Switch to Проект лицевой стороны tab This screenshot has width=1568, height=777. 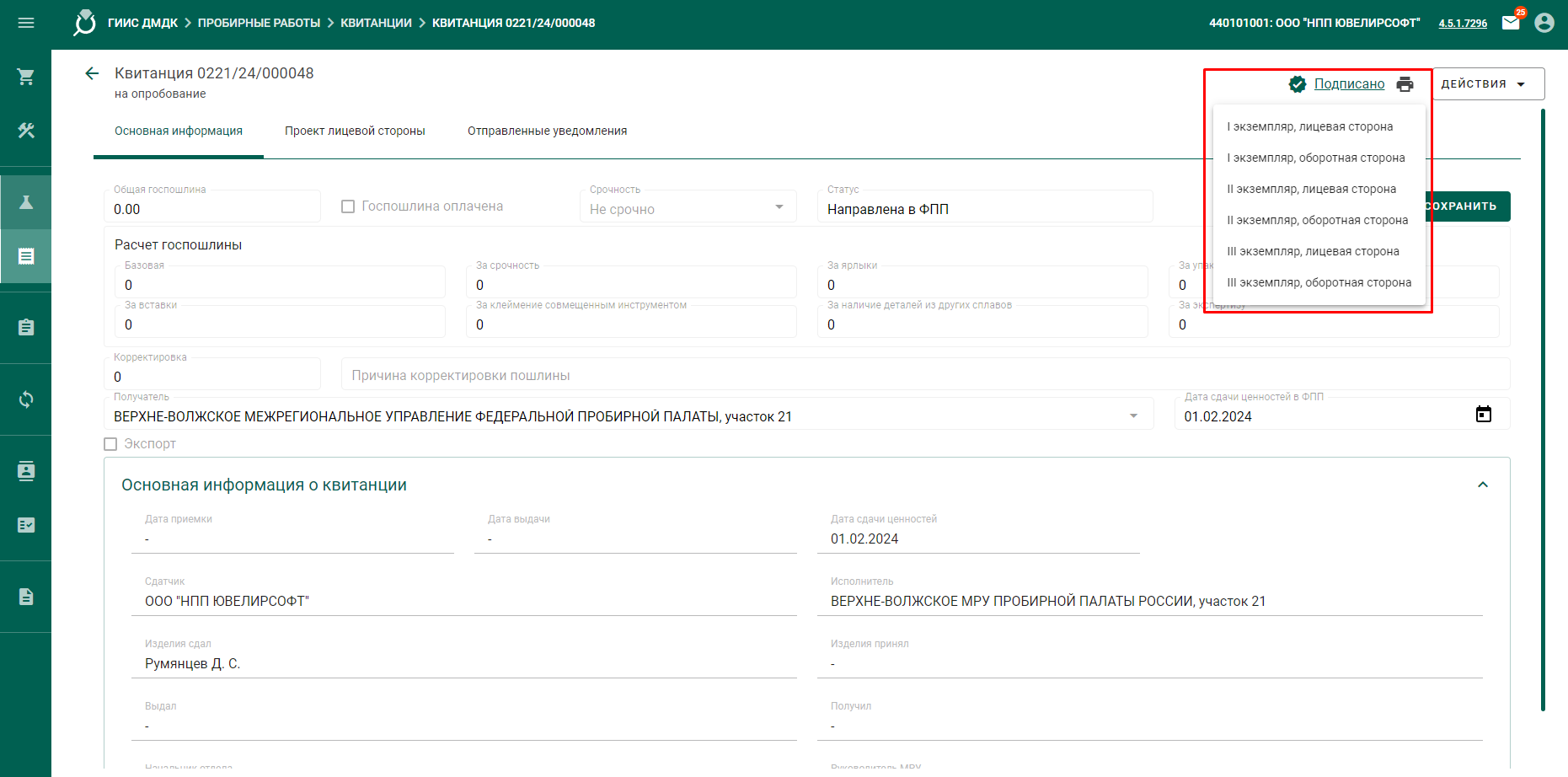(x=355, y=131)
